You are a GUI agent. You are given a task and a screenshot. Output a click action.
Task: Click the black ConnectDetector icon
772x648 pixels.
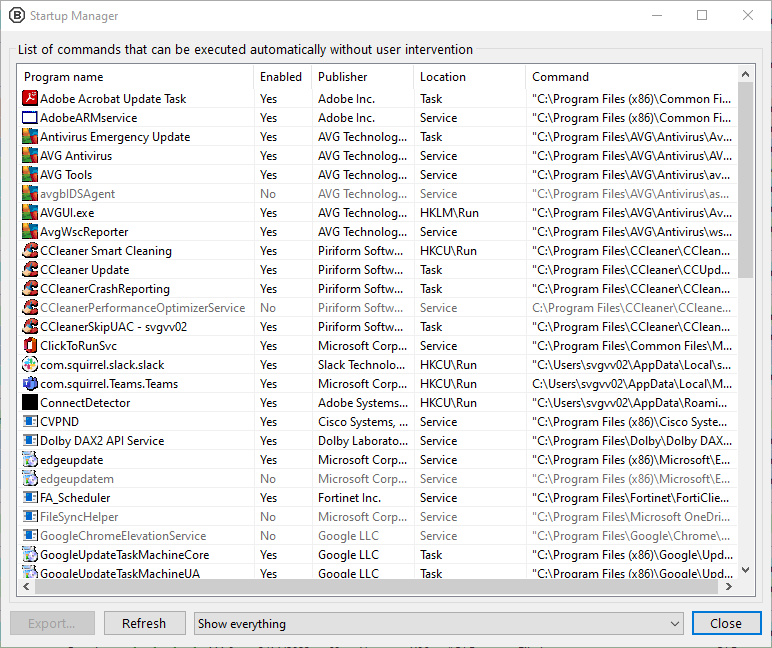(x=30, y=403)
